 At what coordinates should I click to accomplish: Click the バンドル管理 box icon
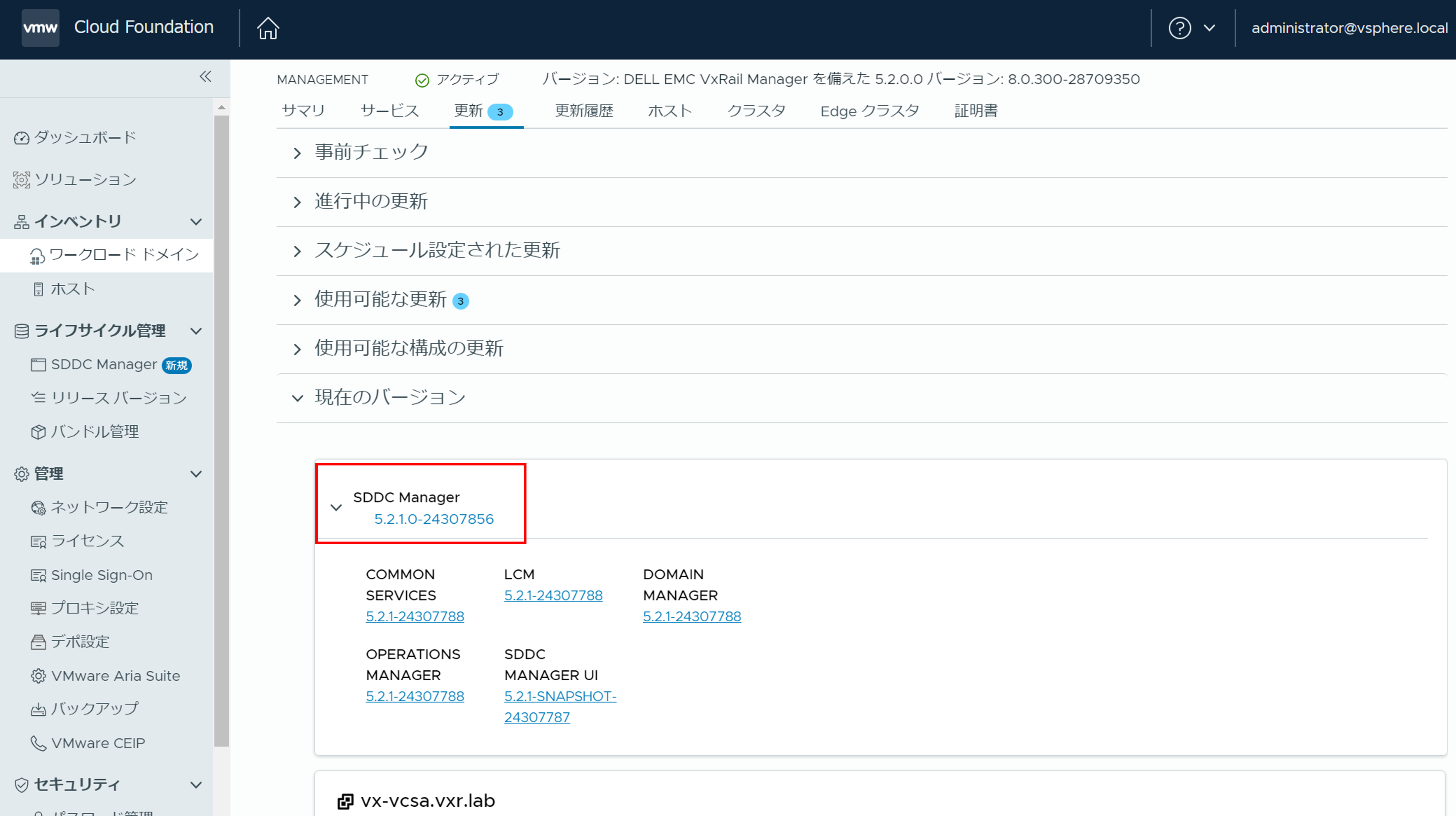[38, 432]
